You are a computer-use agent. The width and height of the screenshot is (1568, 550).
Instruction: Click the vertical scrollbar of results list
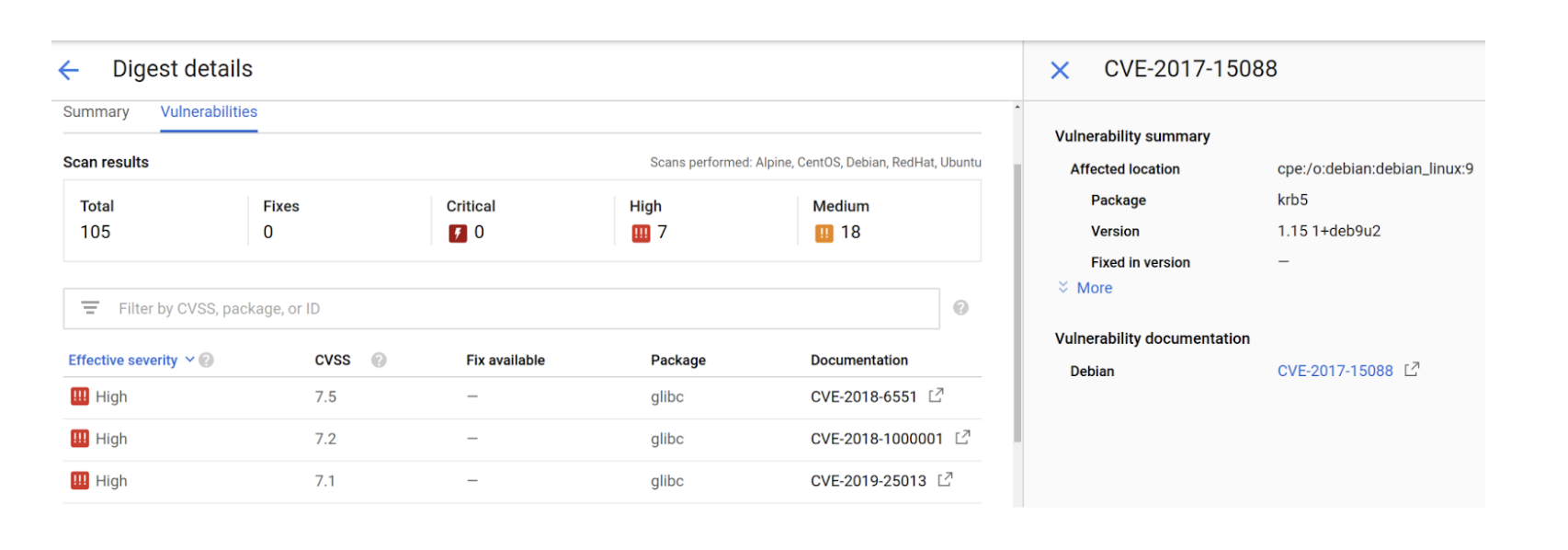coord(1017,304)
